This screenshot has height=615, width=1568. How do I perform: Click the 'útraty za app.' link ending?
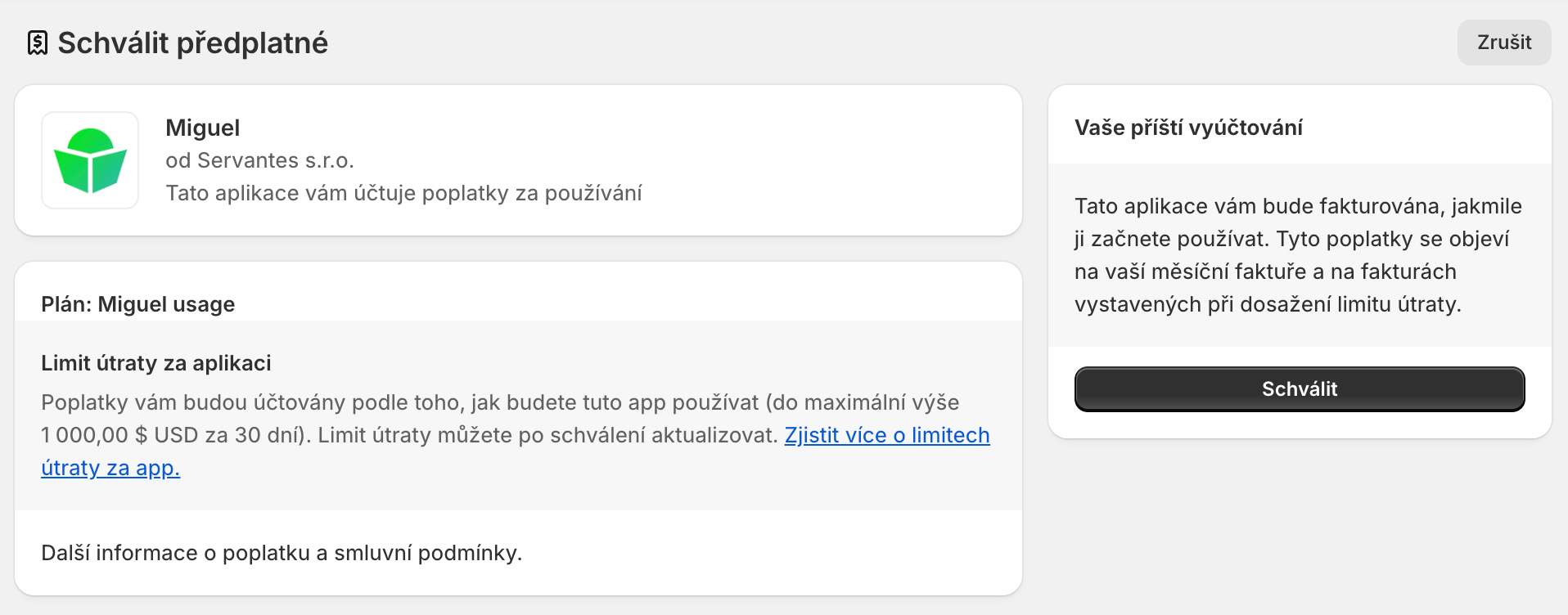[x=110, y=468]
